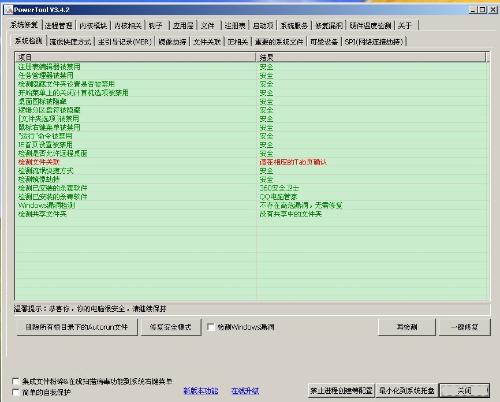Open the 启动项 tab
This screenshot has height=402, width=500.
click(263, 25)
